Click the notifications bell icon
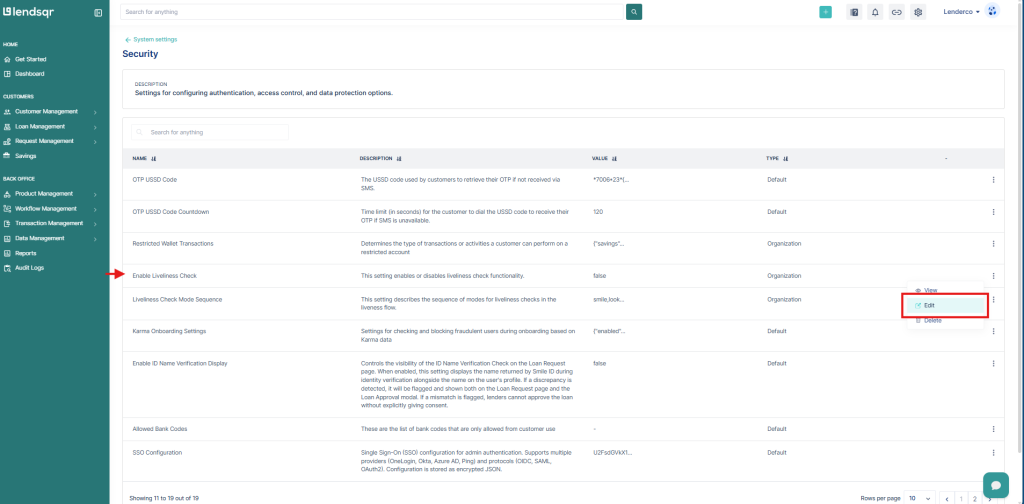1024x504 pixels. click(875, 12)
